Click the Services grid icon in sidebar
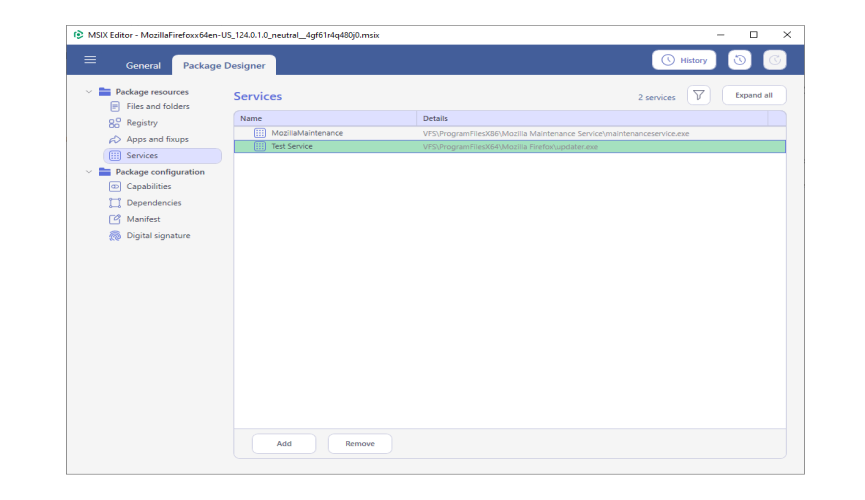The image size is (865, 500). pyautogui.click(x=115, y=156)
